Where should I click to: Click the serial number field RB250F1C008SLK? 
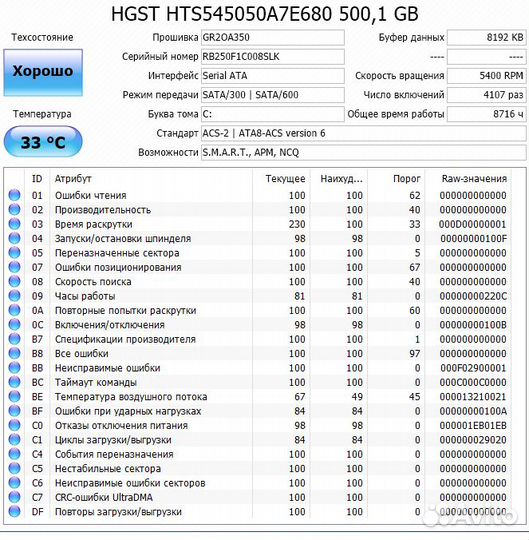click(273, 57)
